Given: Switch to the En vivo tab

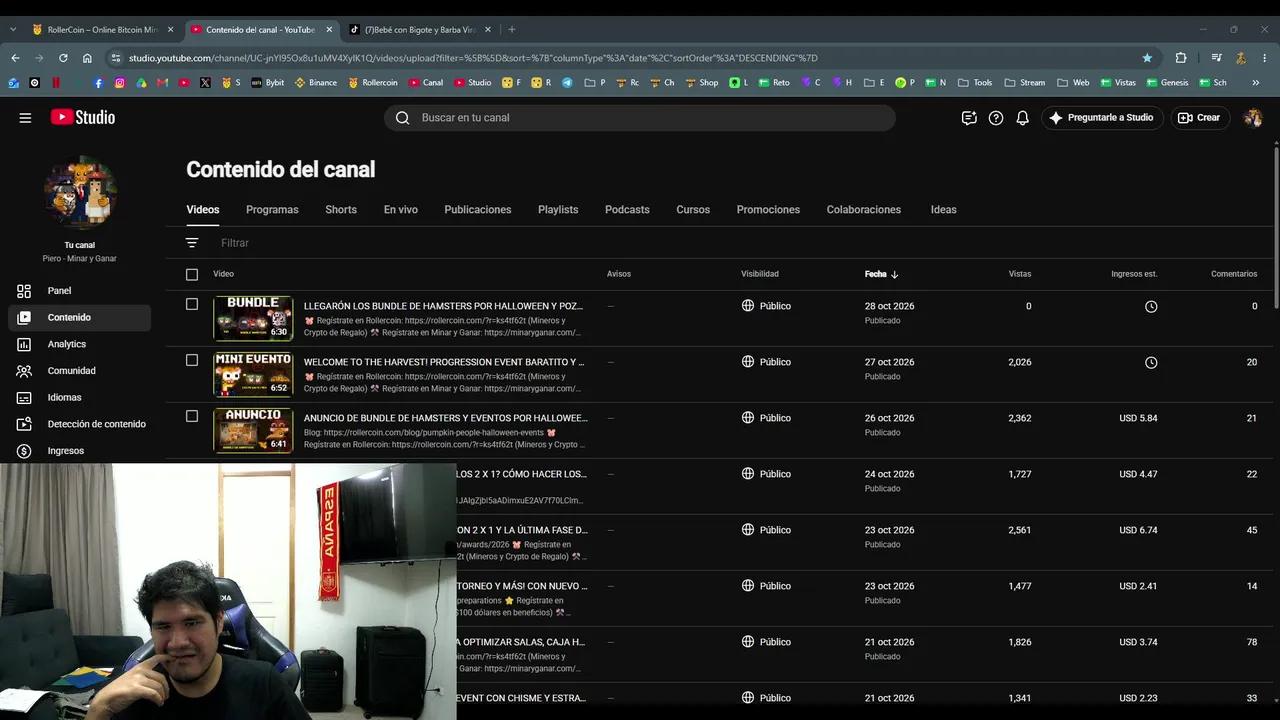Looking at the screenshot, I should tap(401, 210).
